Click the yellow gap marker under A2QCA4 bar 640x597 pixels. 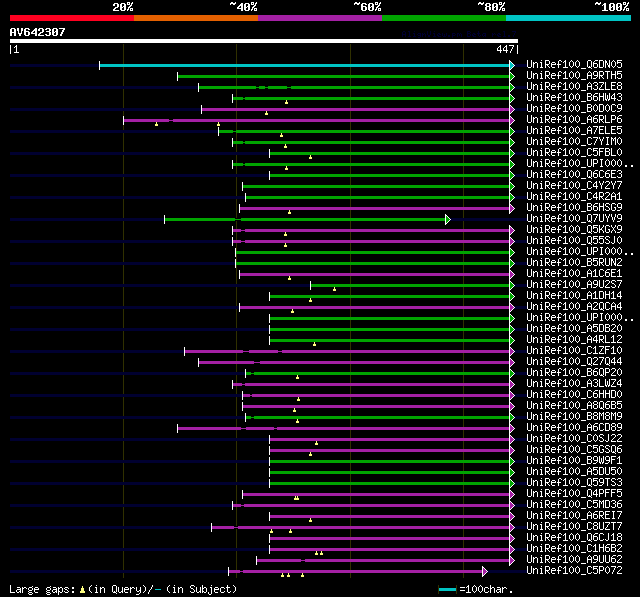(x=292, y=311)
